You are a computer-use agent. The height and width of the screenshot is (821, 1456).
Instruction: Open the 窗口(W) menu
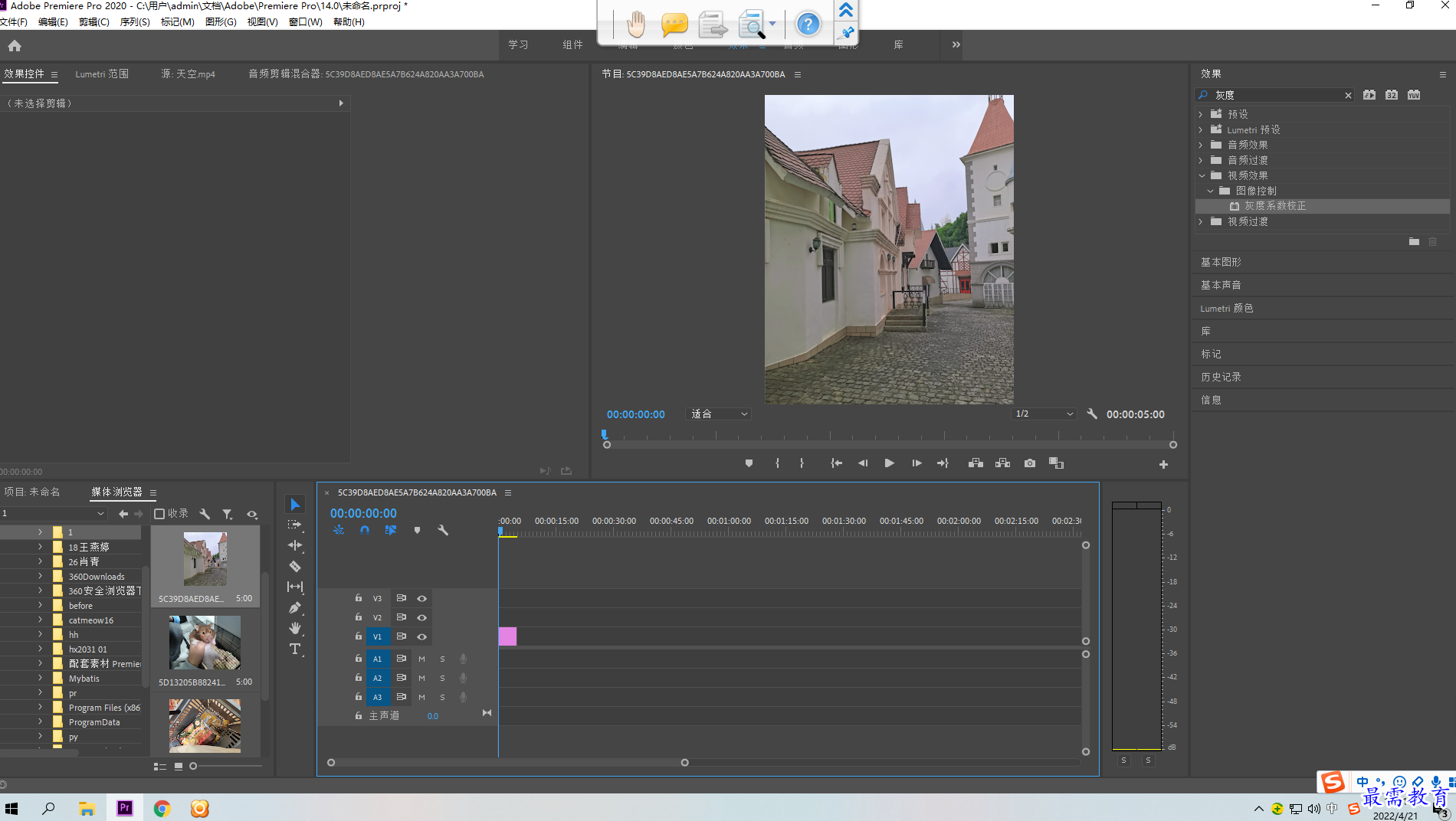[305, 21]
